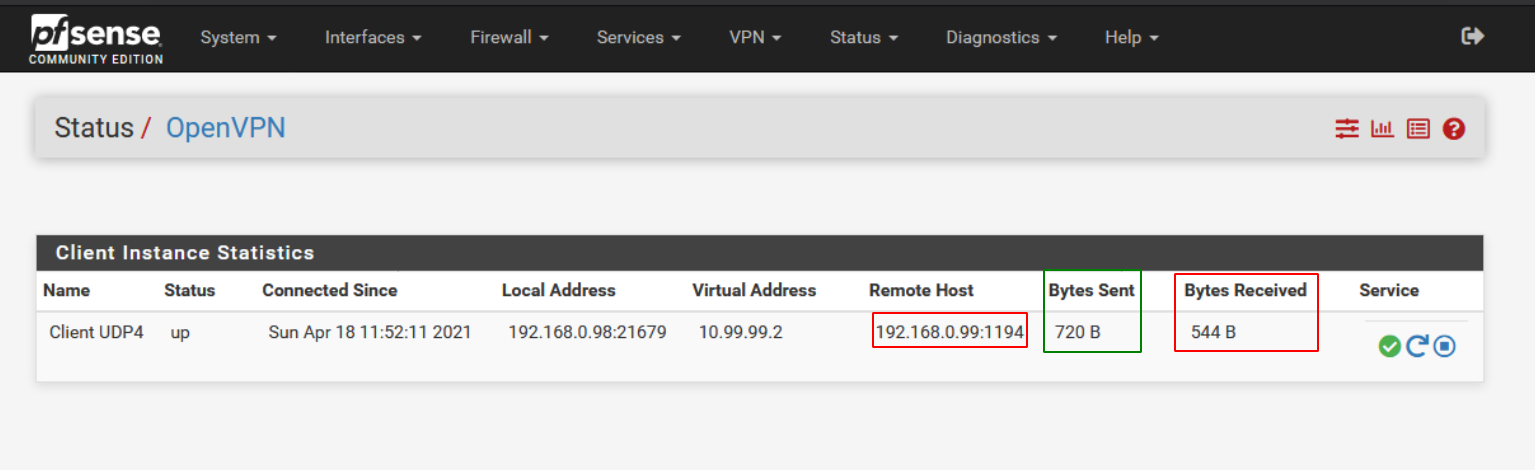Open the VPN menu
This screenshot has width=1535, height=470.
coord(755,37)
